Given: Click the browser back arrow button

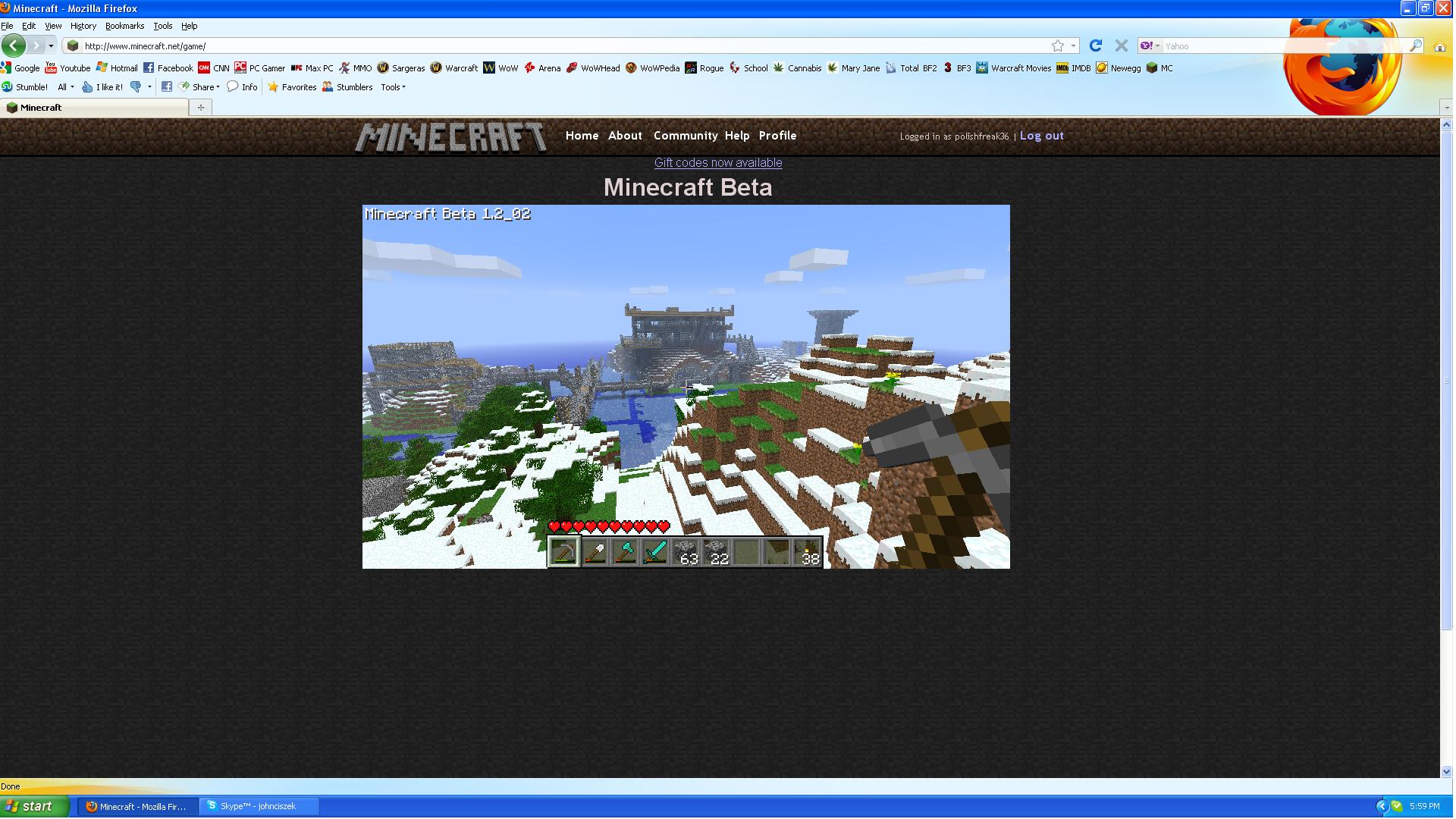Looking at the screenshot, I should 13,45.
